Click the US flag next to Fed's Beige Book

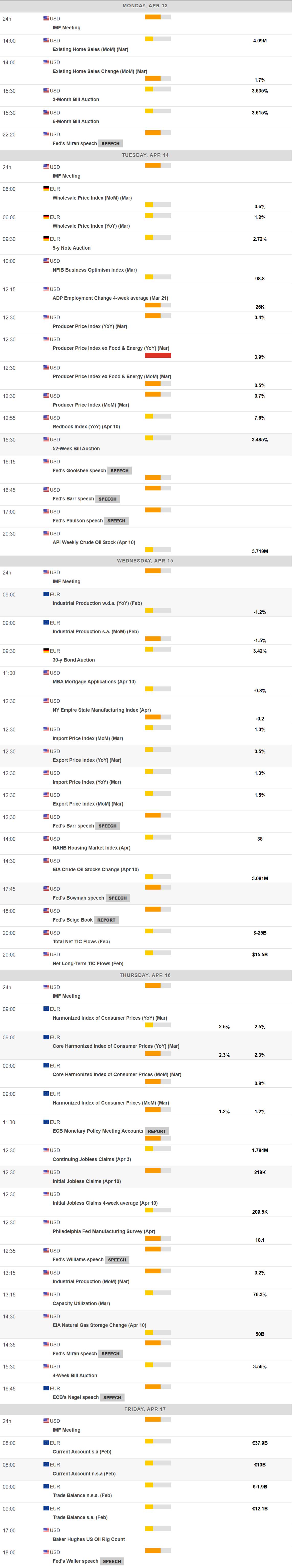tap(46, 911)
